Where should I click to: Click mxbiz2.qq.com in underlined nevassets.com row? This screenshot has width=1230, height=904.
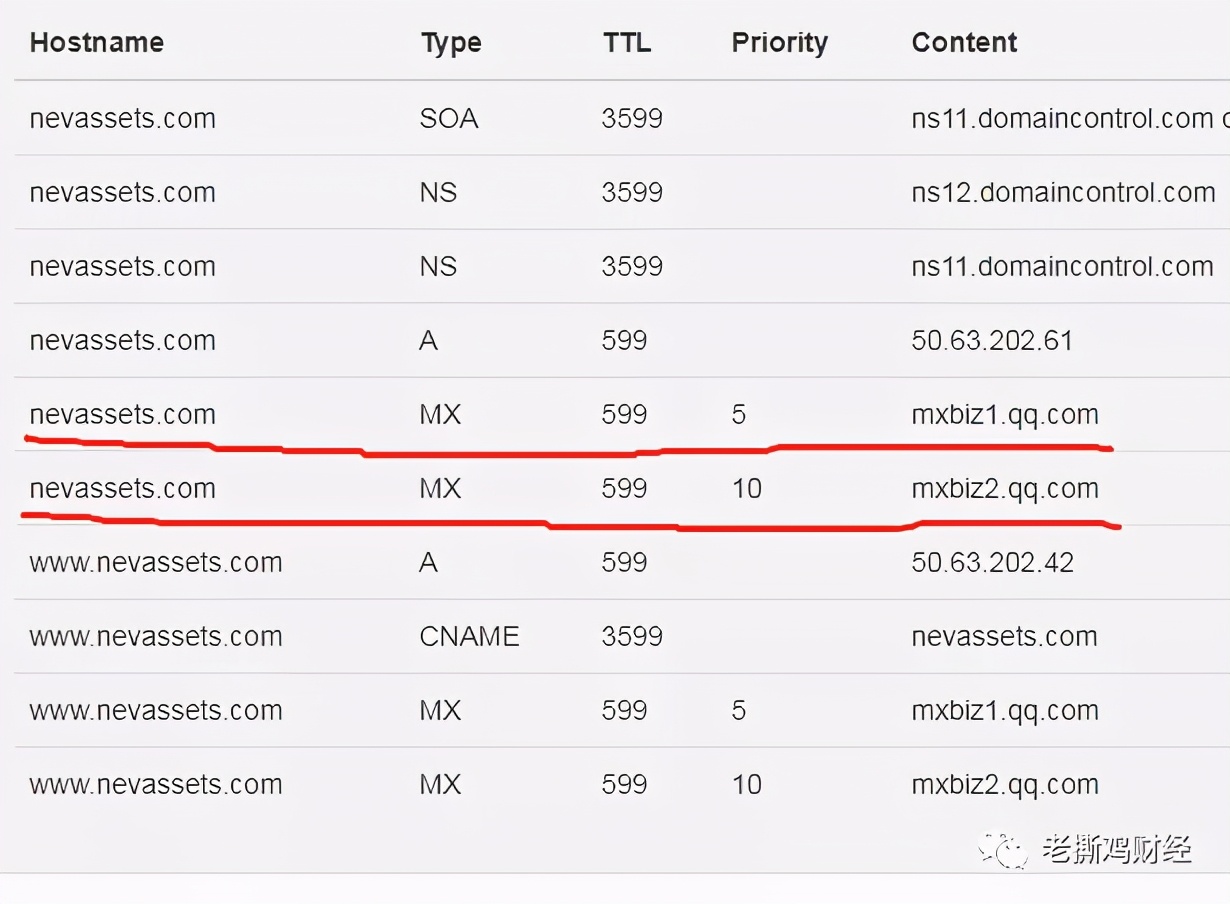click(x=1005, y=488)
